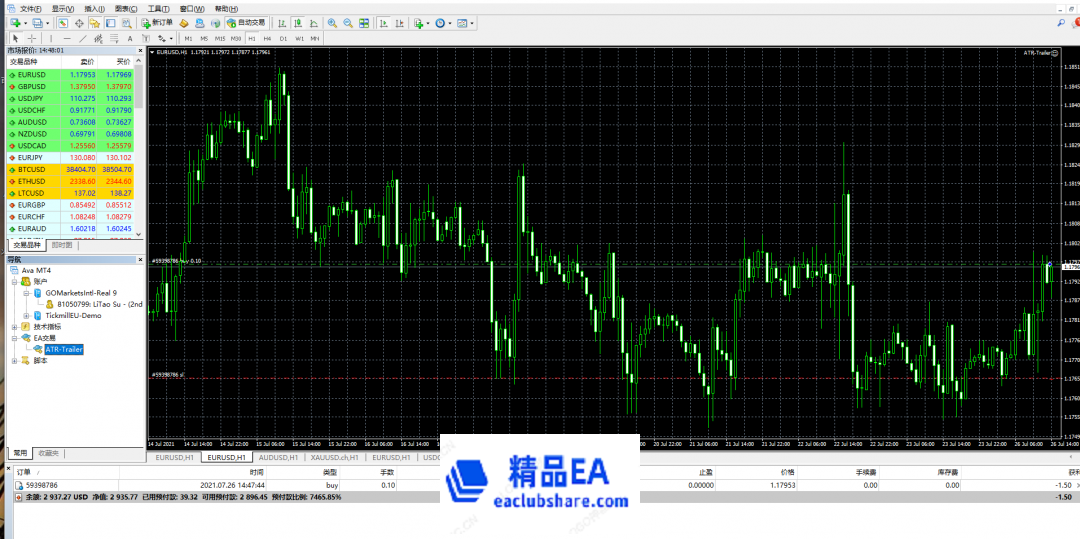
Task: Open the 帮助(H) menu
Action: pyautogui.click(x=227, y=9)
